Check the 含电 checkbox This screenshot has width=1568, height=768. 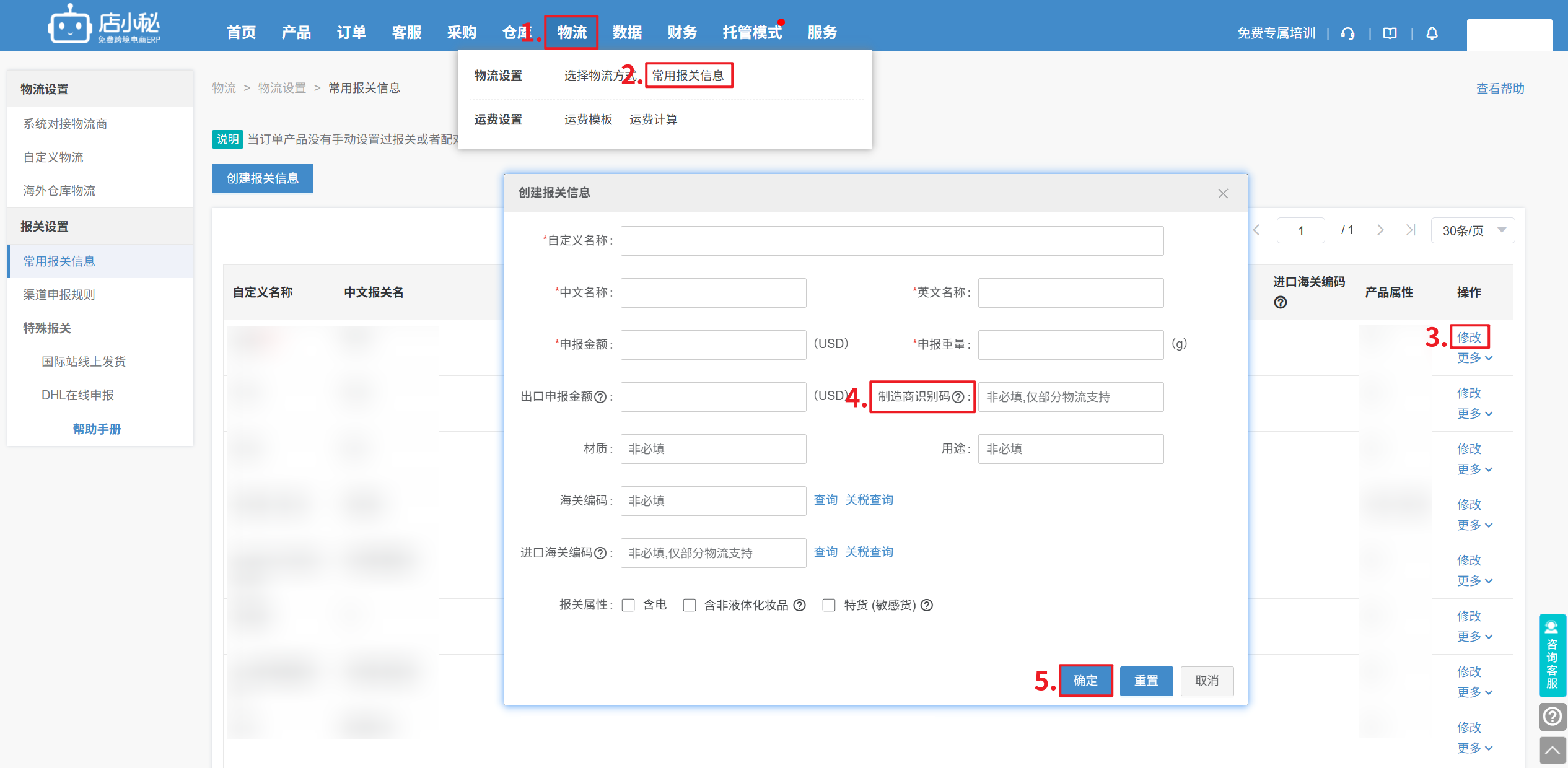pyautogui.click(x=628, y=605)
